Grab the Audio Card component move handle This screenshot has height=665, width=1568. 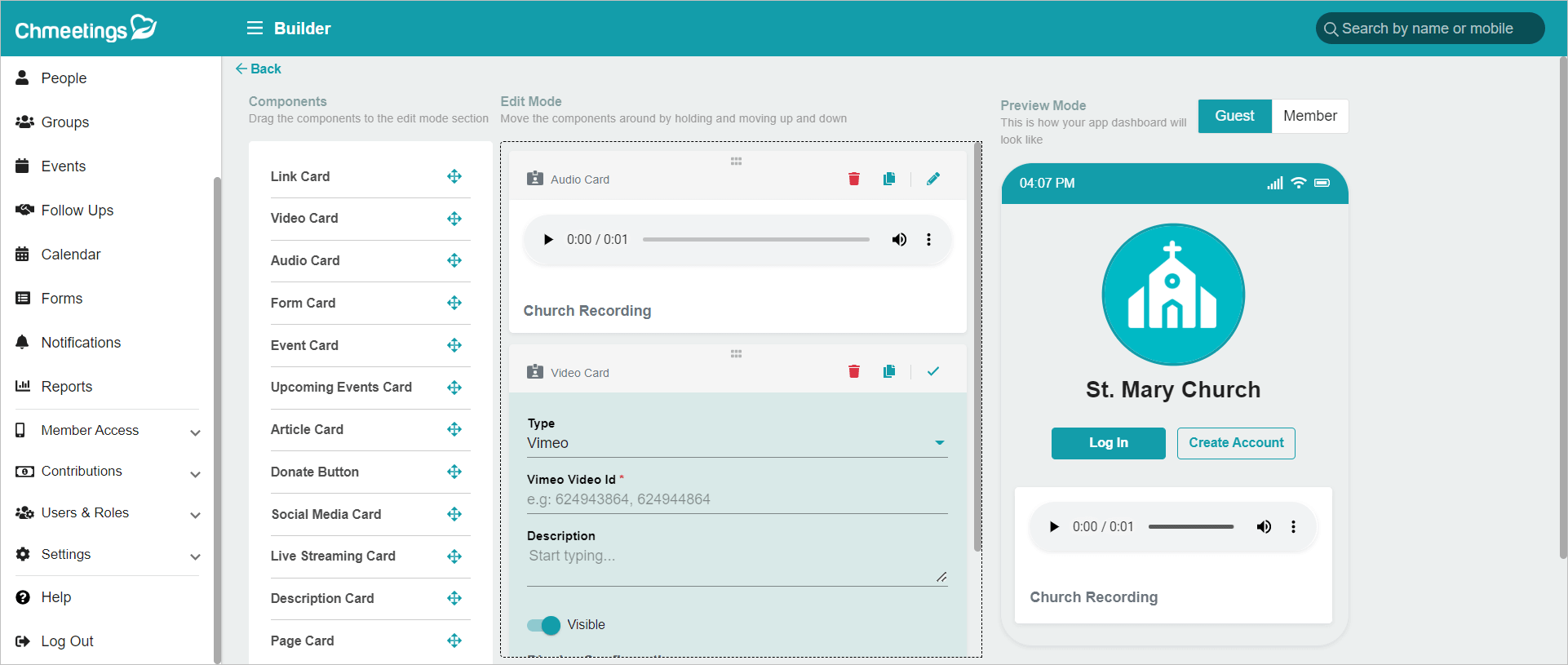click(x=454, y=260)
